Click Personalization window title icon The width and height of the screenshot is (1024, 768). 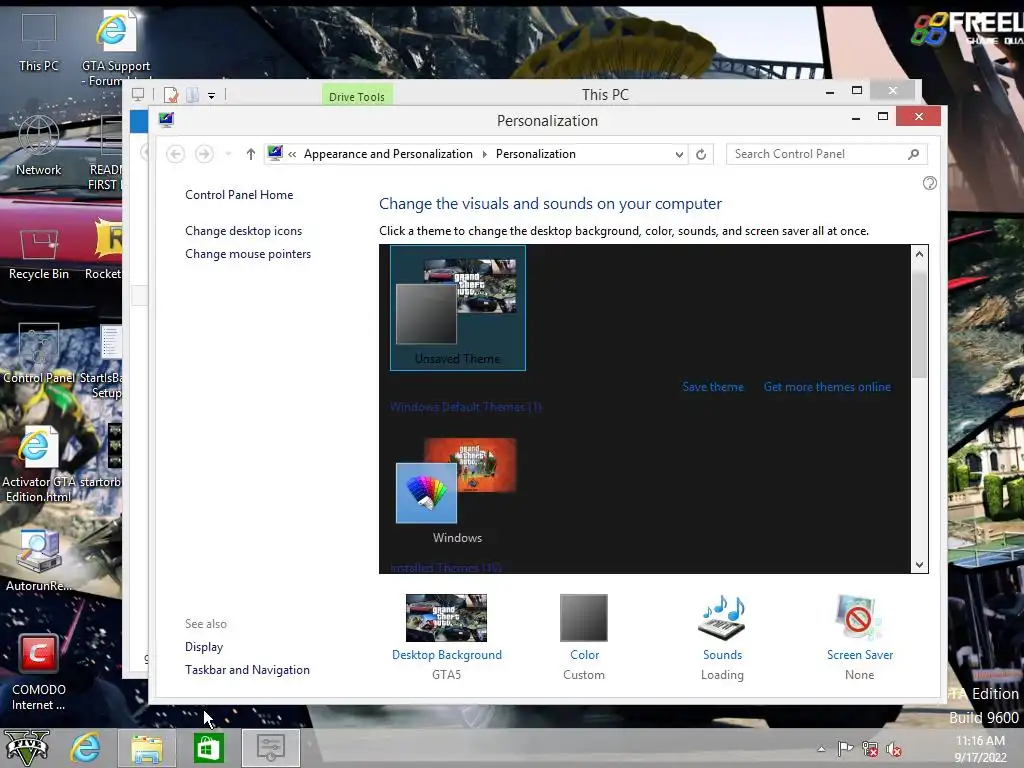pos(167,120)
